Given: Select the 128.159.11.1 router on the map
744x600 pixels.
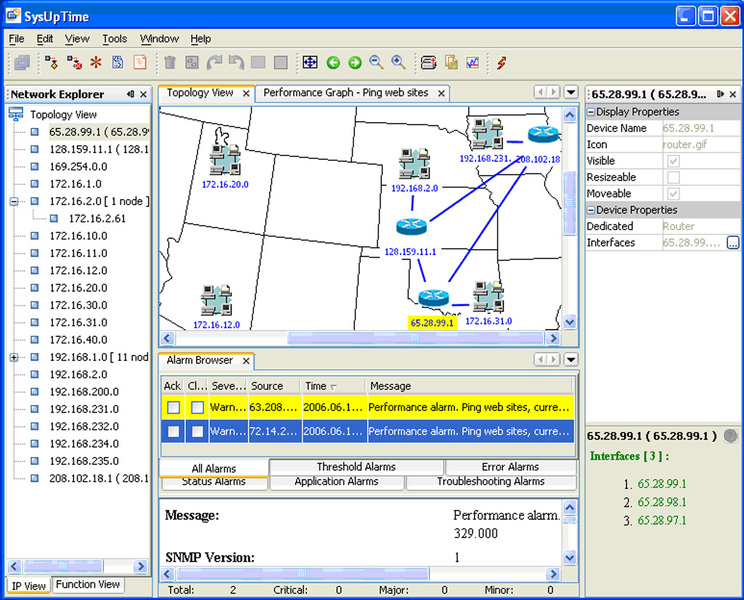Looking at the screenshot, I should 411,226.
